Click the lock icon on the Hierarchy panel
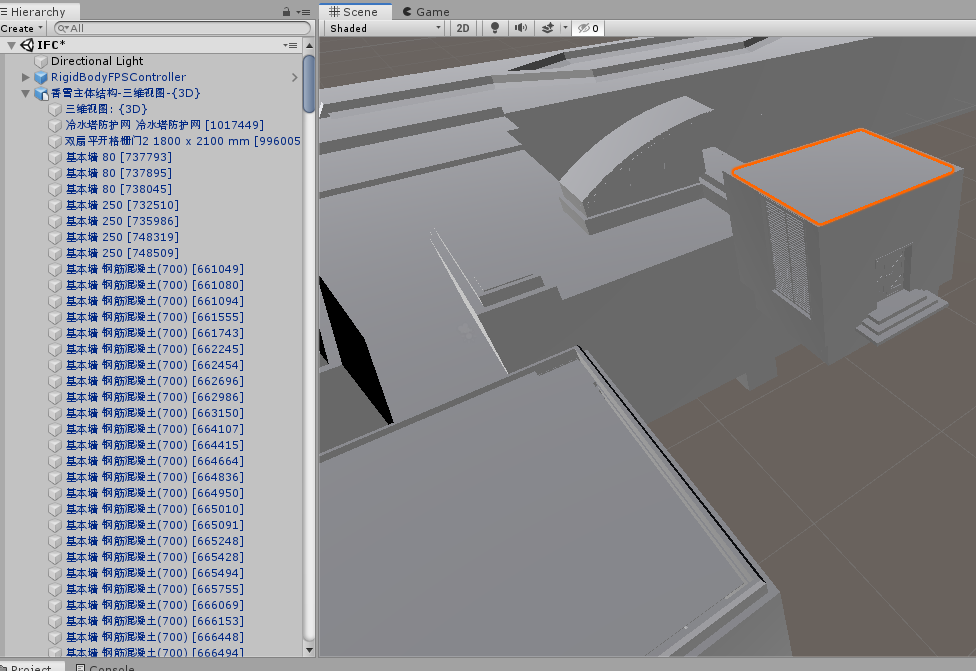 pyautogui.click(x=287, y=11)
